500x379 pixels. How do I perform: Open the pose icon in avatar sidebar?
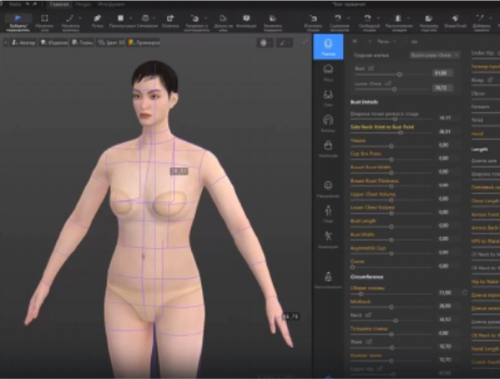click(x=328, y=213)
